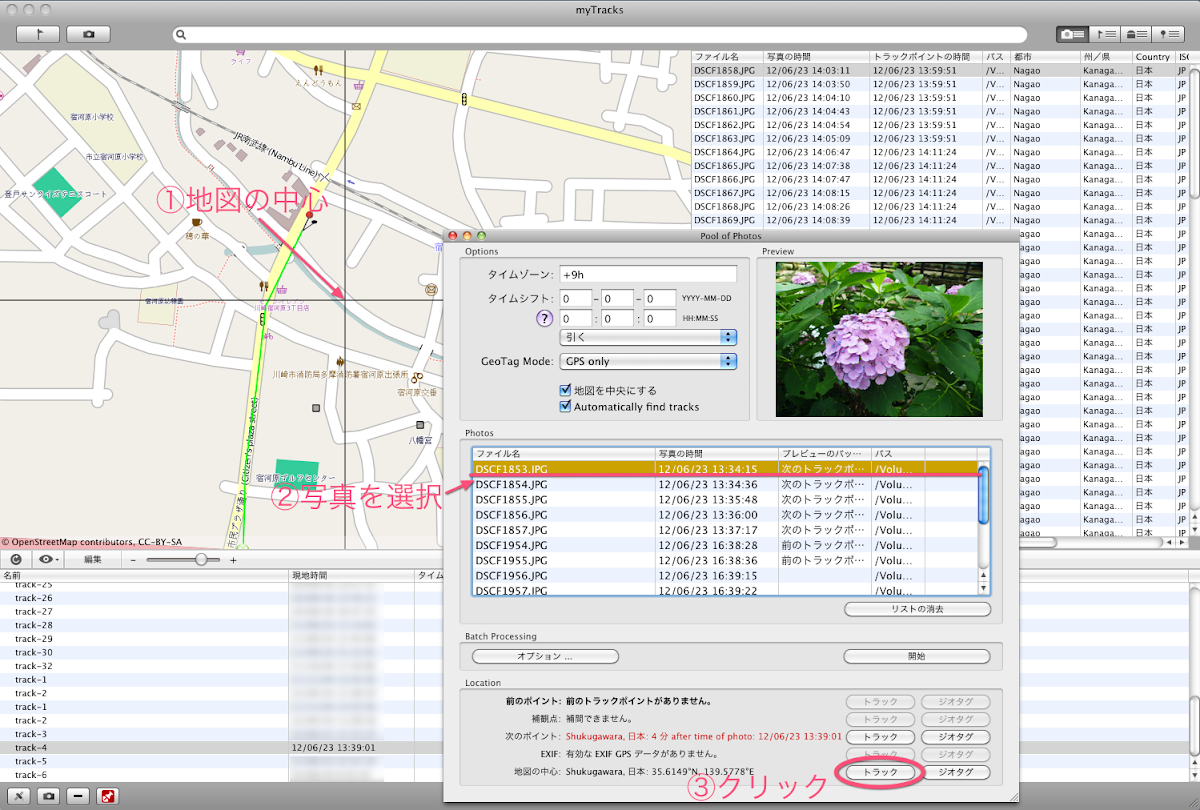Open help via the purple question mark button
Viewport: 1200px width, 810px height.
(x=545, y=319)
